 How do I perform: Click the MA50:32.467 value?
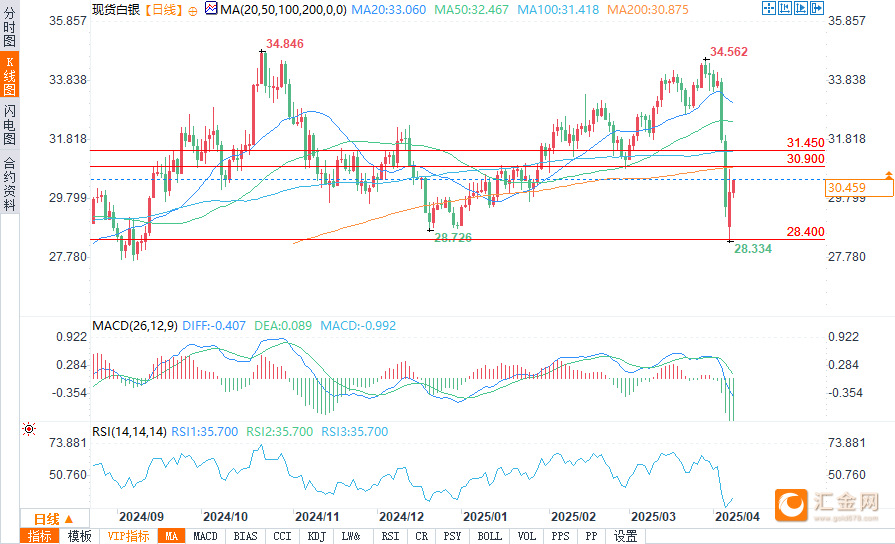(471, 10)
